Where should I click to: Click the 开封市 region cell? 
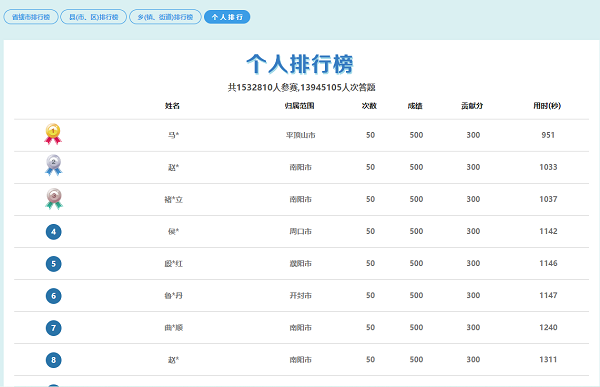pyautogui.click(x=301, y=296)
